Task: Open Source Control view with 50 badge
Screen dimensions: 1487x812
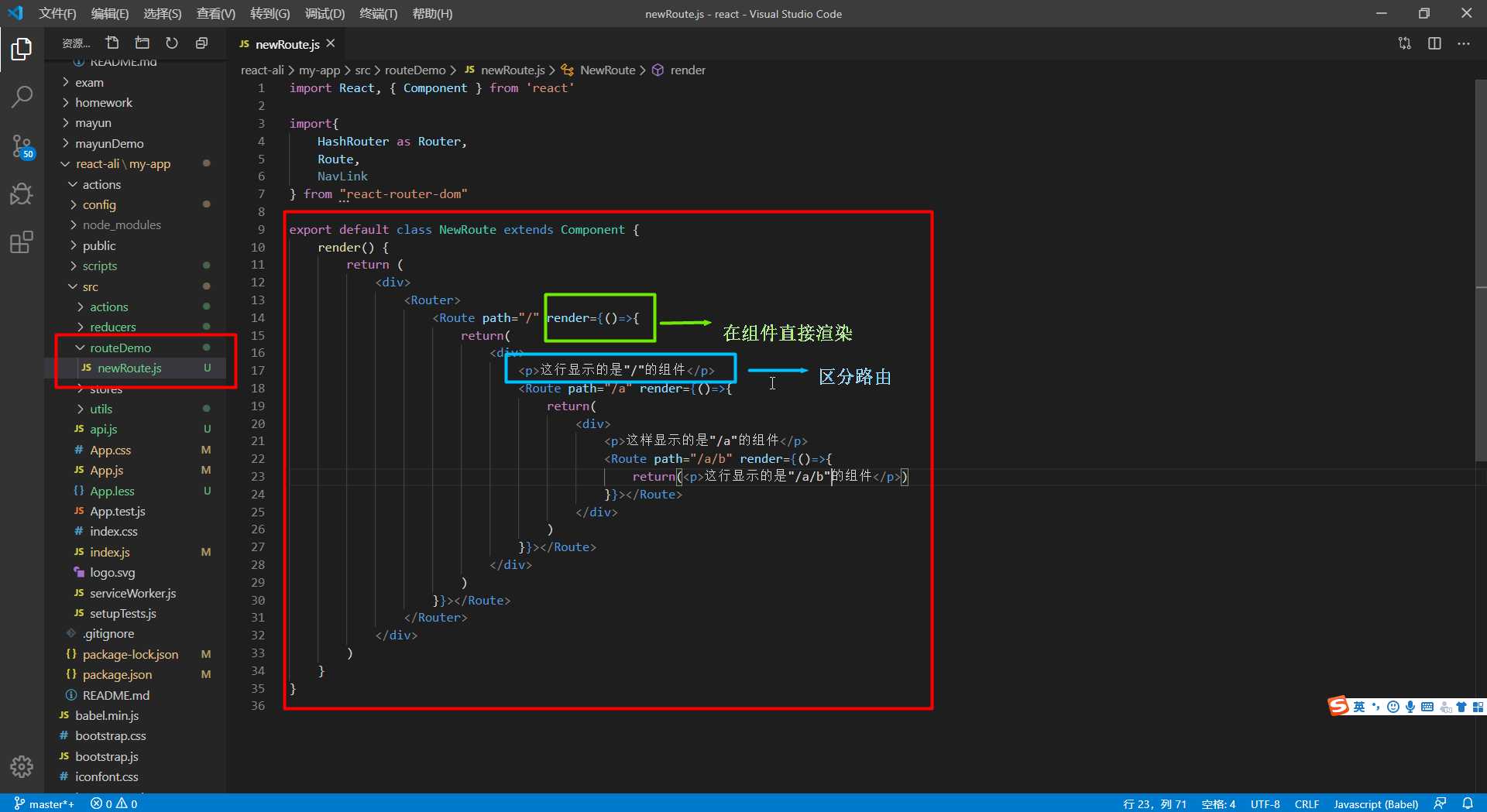Action: point(22,146)
